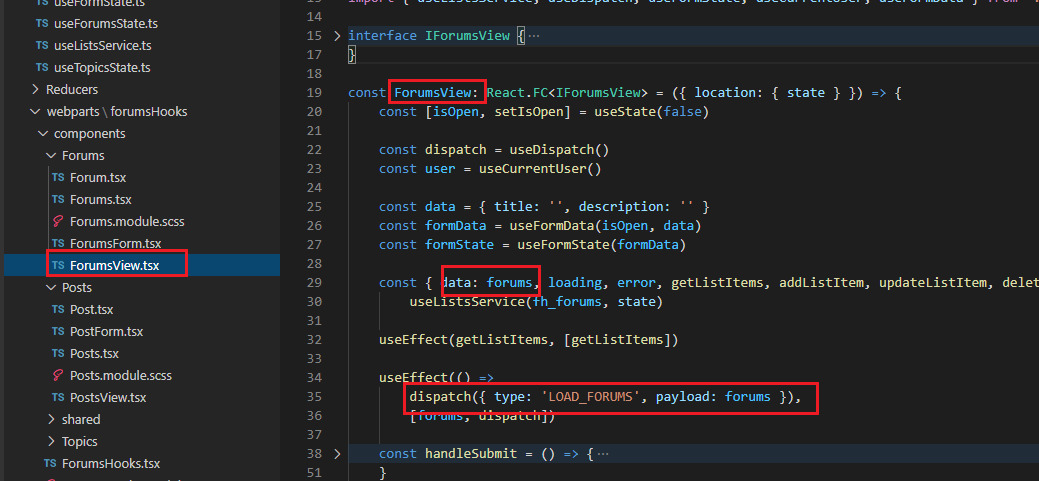Expand the shared folder
This screenshot has width=1039, height=481.
pyautogui.click(x=52, y=419)
